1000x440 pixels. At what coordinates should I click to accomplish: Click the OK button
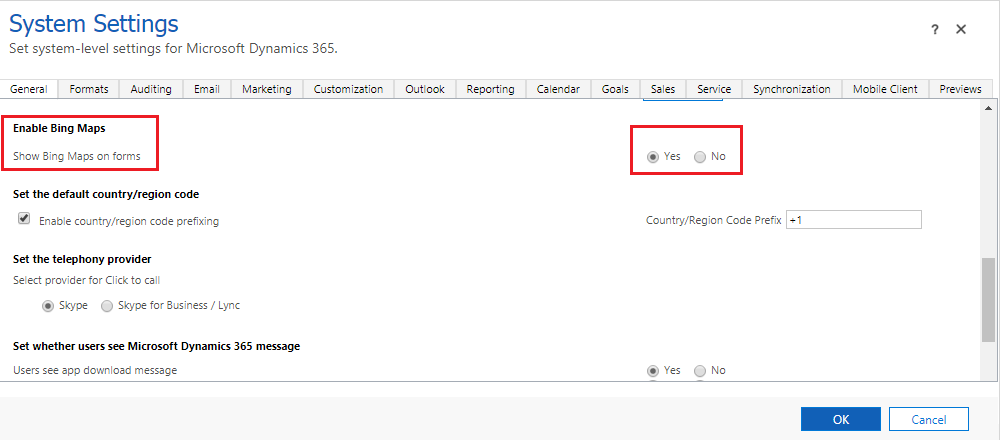click(841, 419)
